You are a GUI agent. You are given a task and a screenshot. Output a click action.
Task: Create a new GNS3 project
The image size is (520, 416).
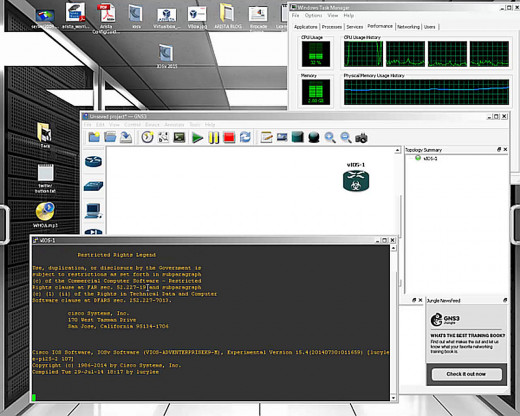94,137
